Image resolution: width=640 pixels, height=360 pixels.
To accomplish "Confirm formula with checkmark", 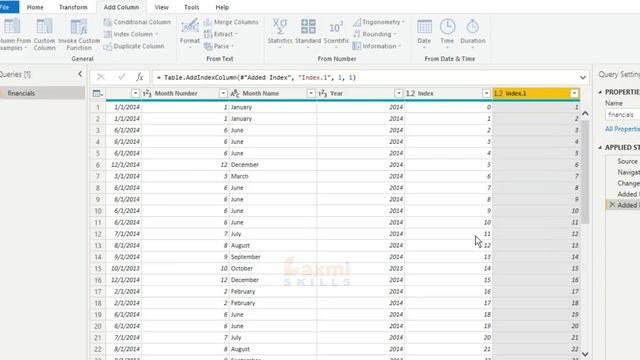I will [x=121, y=77].
